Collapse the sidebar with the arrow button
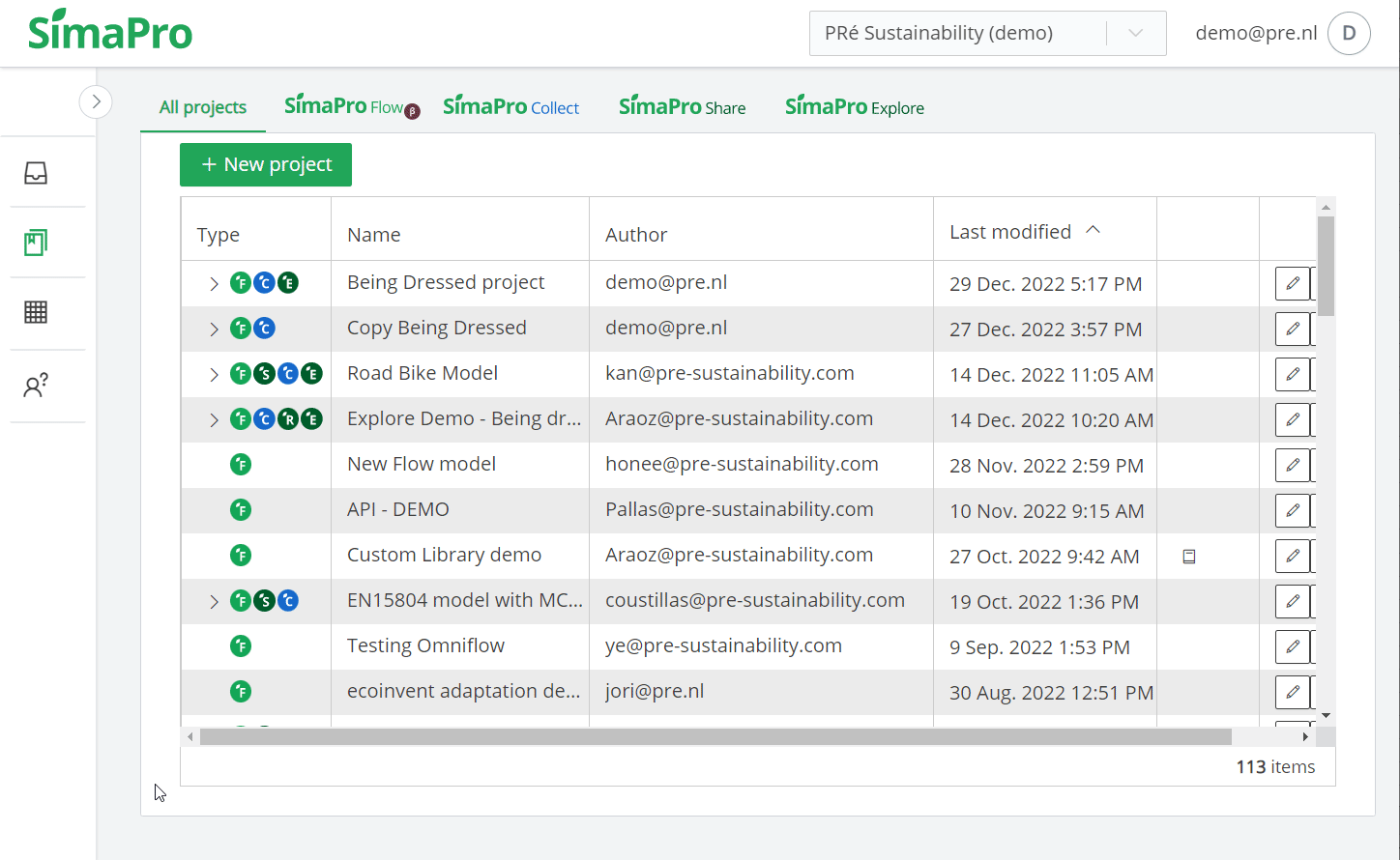This screenshot has height=860, width=1400. 95,101
